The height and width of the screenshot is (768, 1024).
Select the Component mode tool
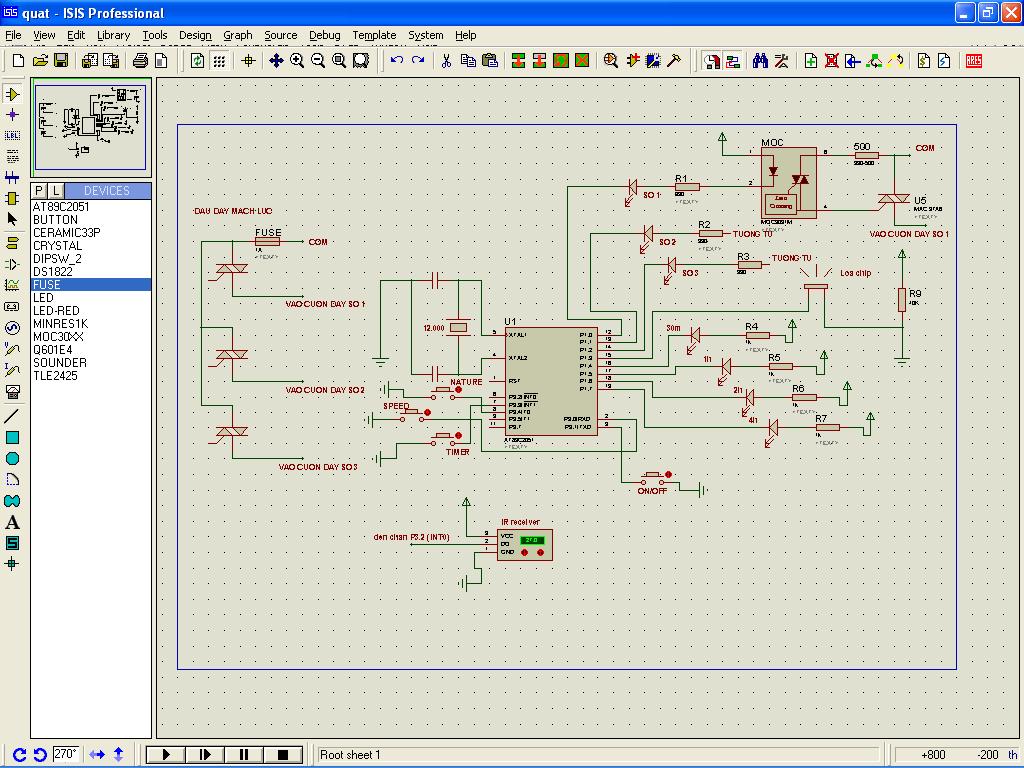(x=13, y=94)
